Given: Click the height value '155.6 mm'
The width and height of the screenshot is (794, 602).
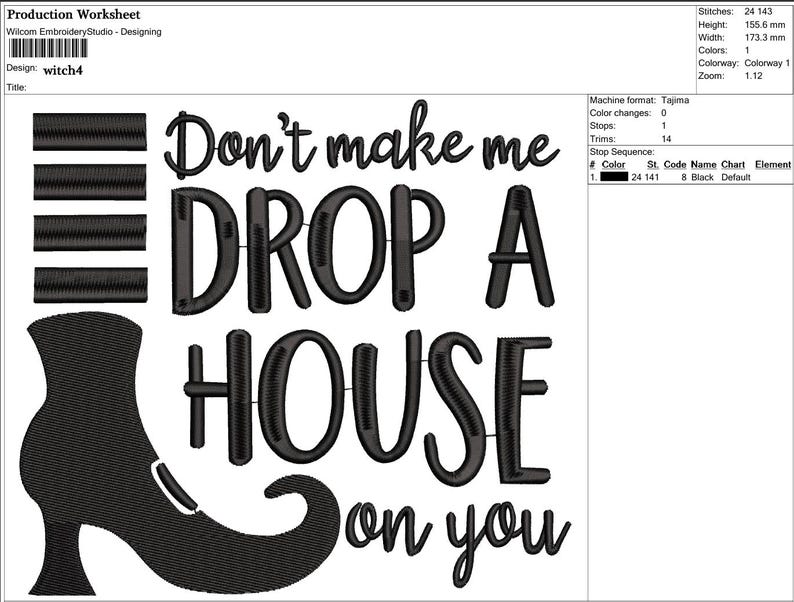Looking at the screenshot, I should click(765, 24).
